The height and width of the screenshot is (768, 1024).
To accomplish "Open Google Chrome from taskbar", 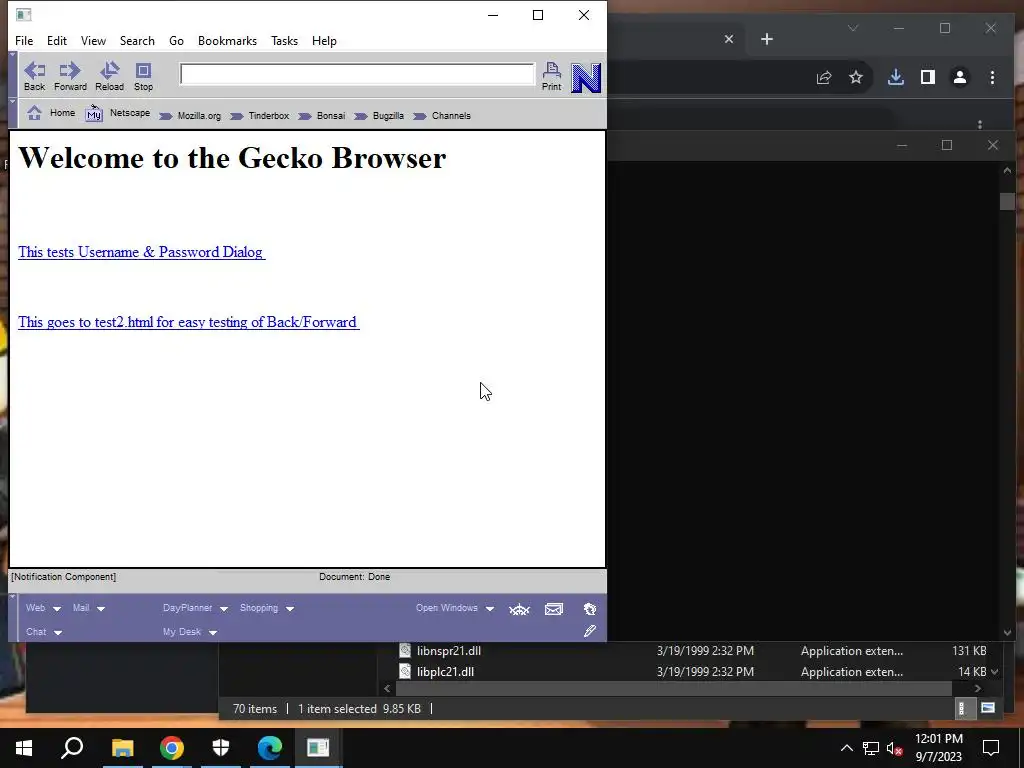I will pos(172,748).
